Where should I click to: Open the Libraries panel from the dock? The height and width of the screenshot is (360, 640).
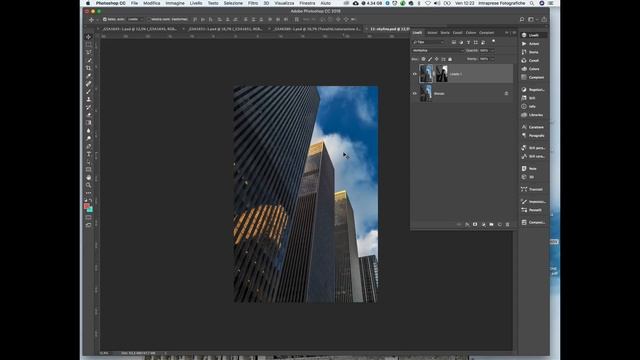(x=532, y=115)
